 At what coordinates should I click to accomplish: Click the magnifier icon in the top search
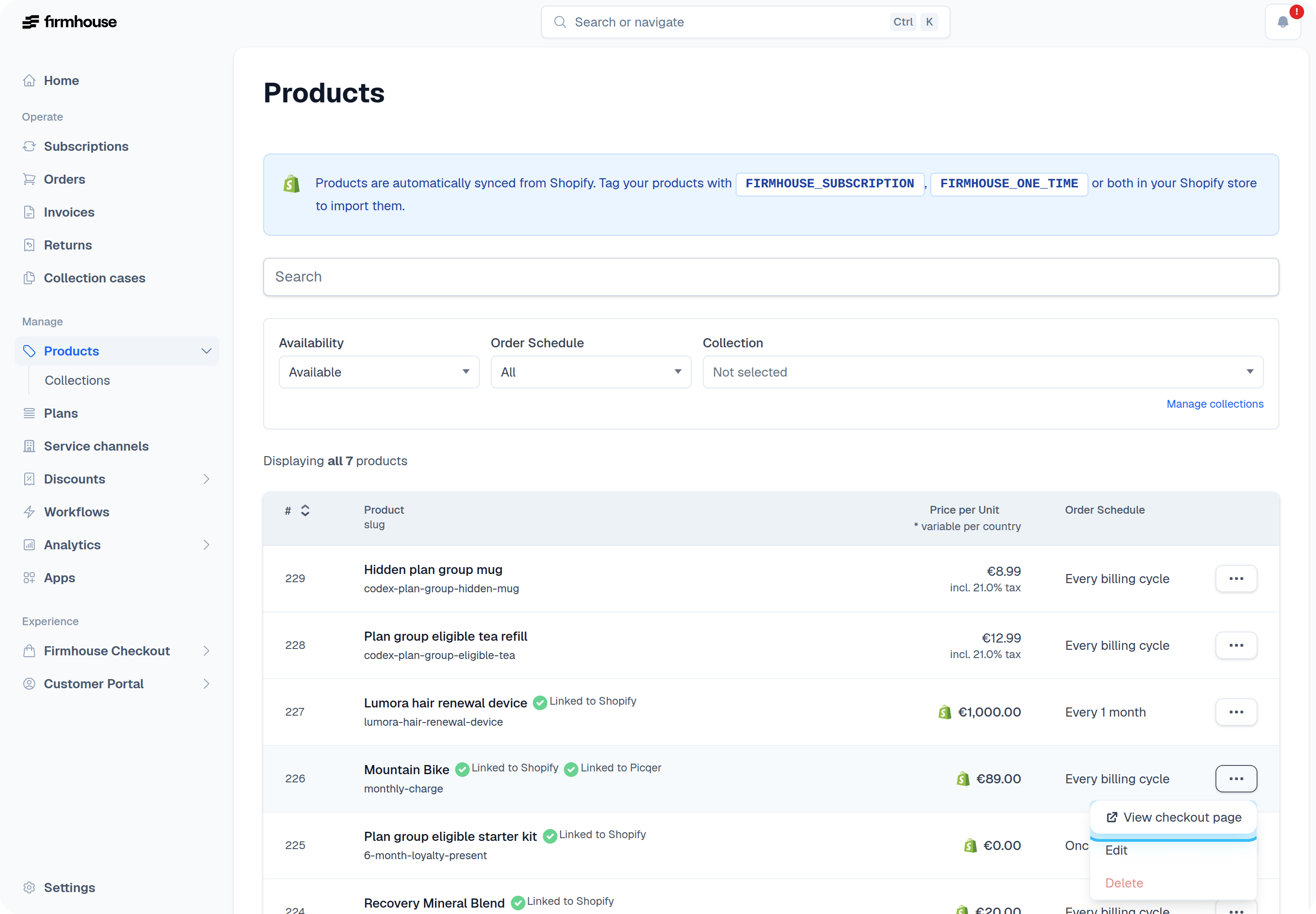point(560,22)
